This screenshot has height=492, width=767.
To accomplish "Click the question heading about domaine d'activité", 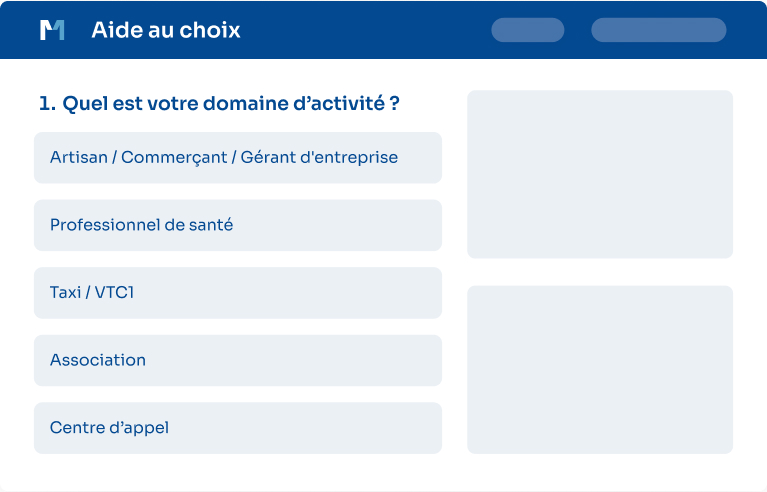I will (x=219, y=103).
